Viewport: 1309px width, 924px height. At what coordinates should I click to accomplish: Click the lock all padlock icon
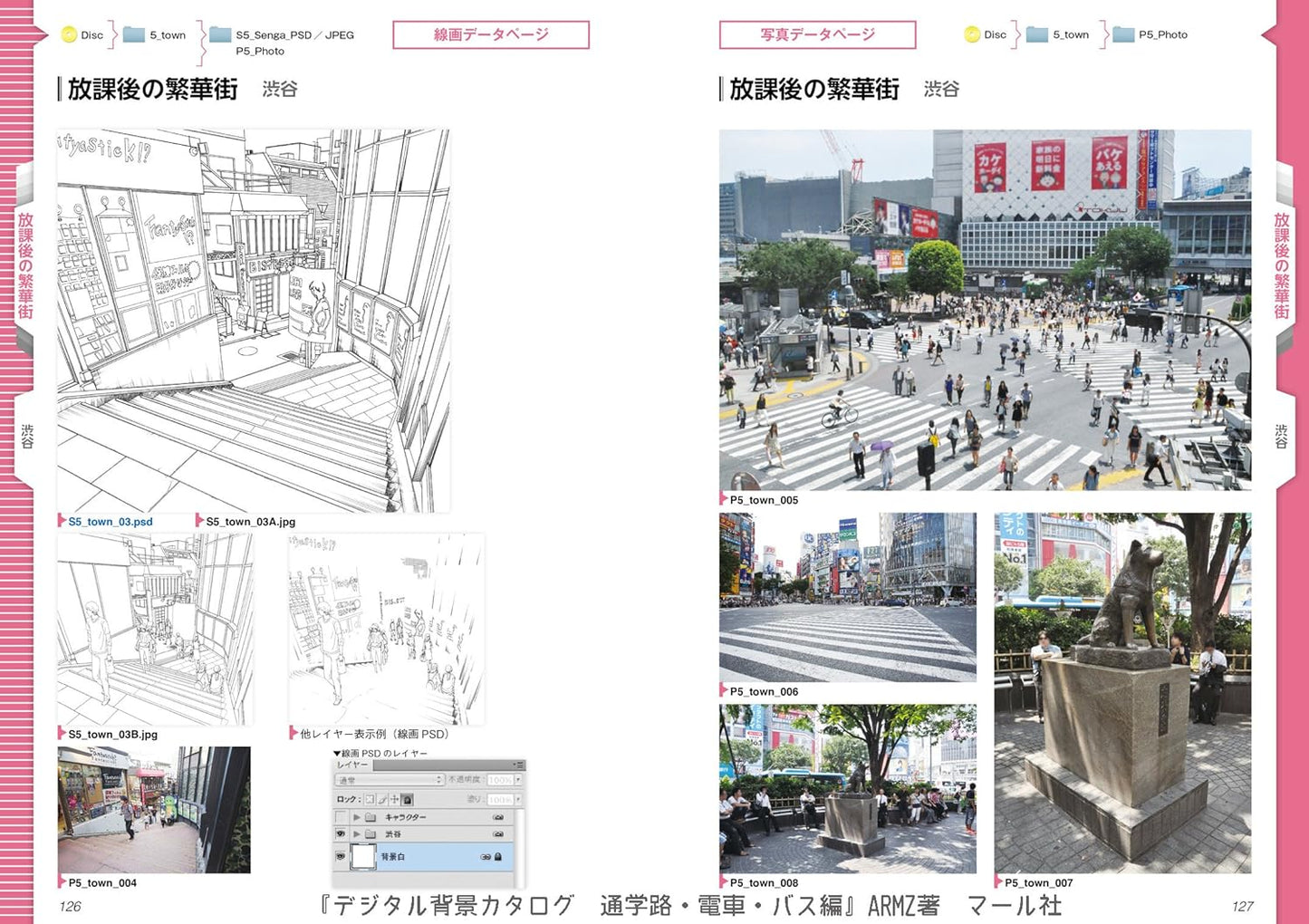pyautogui.click(x=407, y=799)
